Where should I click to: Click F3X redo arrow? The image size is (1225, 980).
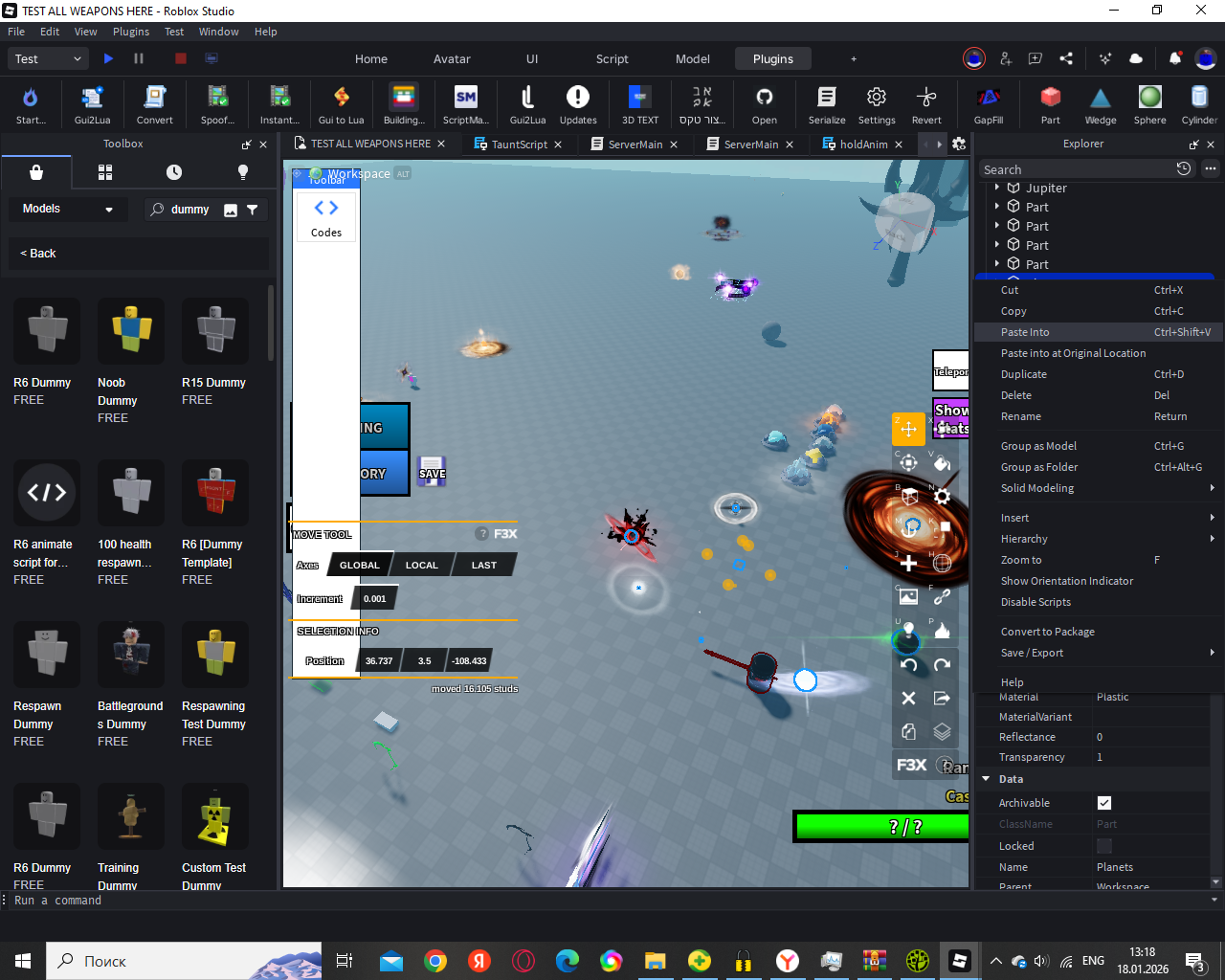[x=942, y=665]
